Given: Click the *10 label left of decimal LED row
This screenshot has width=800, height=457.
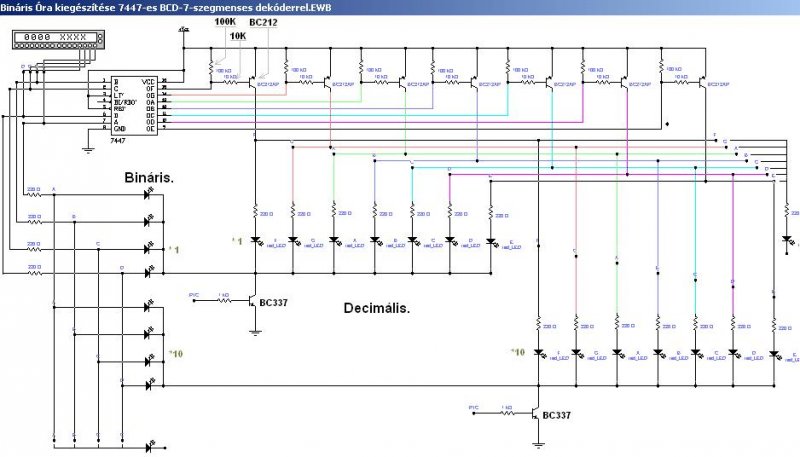Looking at the screenshot, I should tap(517, 352).
